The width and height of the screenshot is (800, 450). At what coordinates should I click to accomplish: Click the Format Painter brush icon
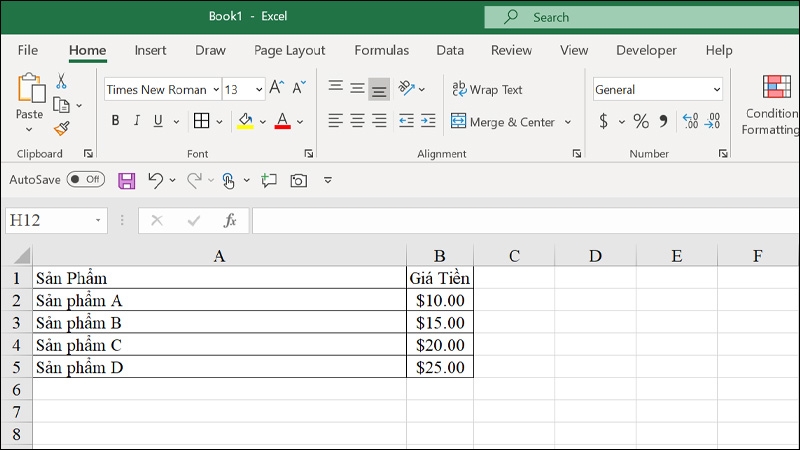tap(61, 128)
